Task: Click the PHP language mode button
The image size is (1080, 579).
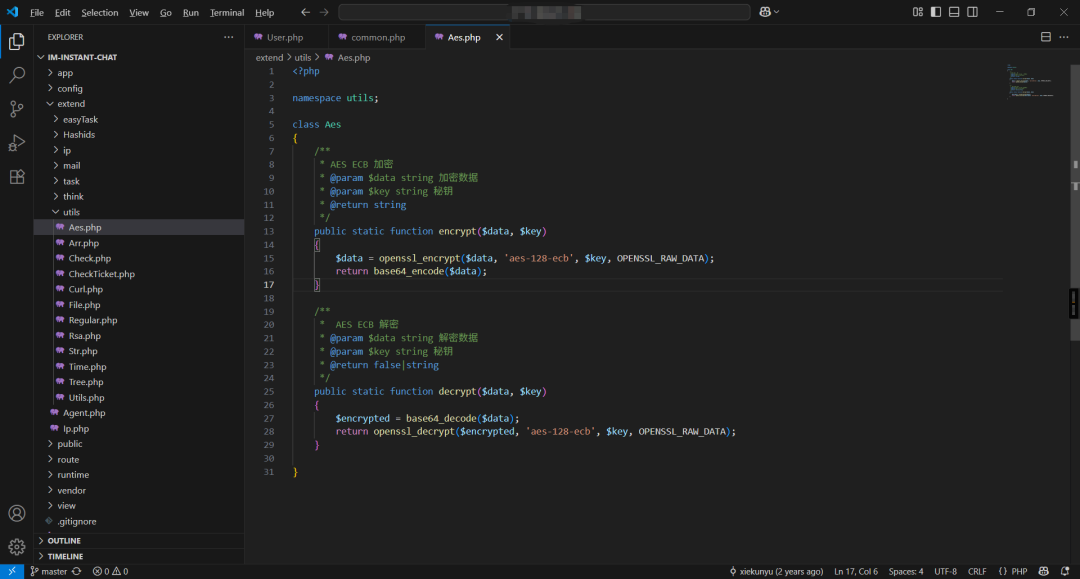Action: tap(1013, 571)
